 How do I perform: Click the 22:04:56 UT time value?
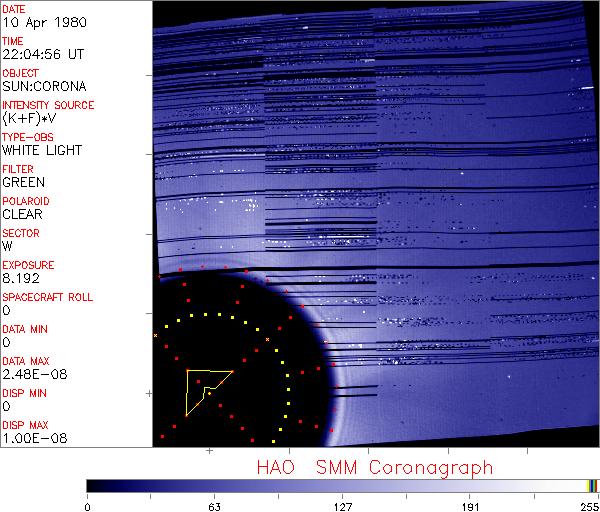(41, 53)
